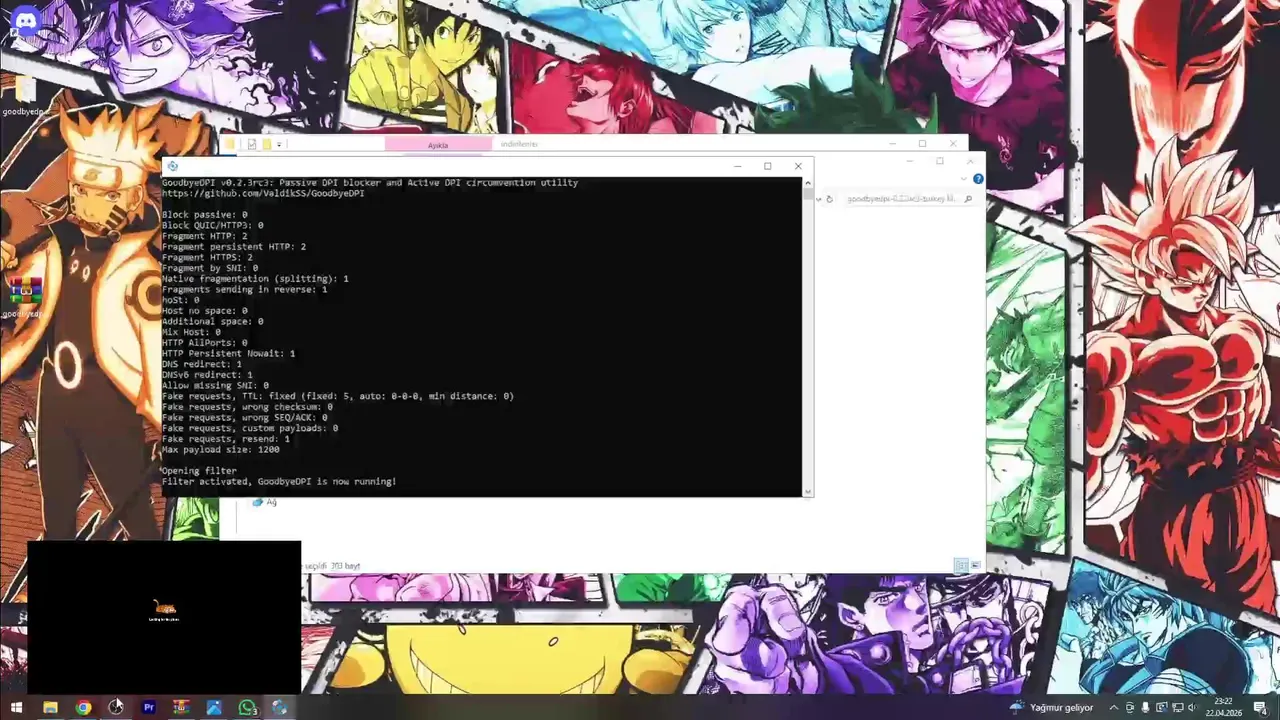This screenshot has height=720, width=1280.
Task: Minimize the GoodbyeDPI console window
Action: tap(738, 166)
